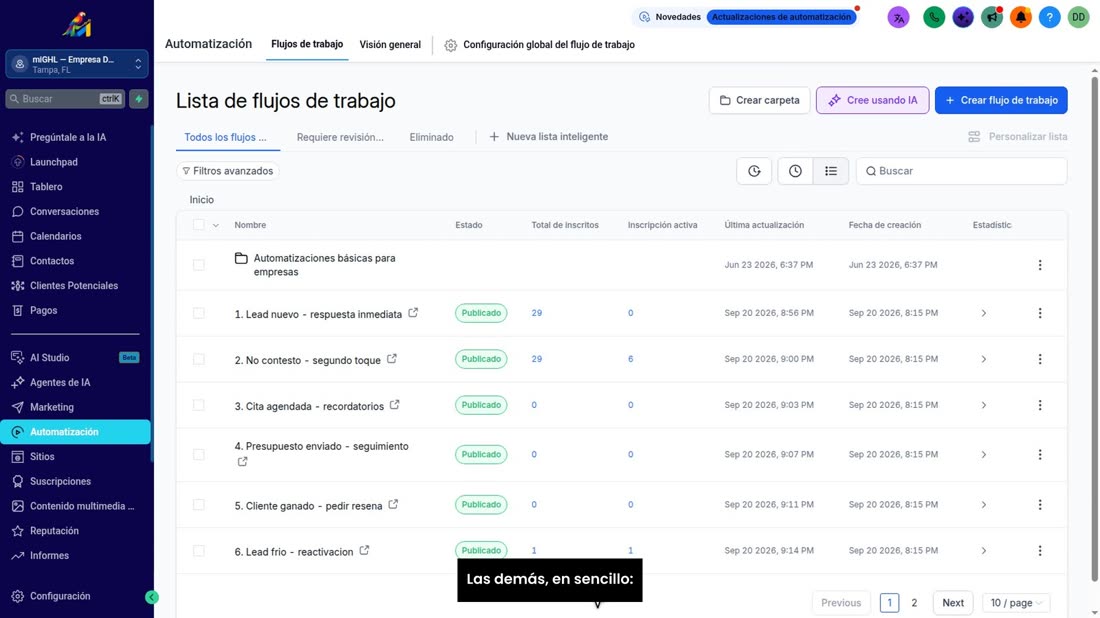Open three-dot menu for Lead frio row

pyautogui.click(x=1040, y=551)
